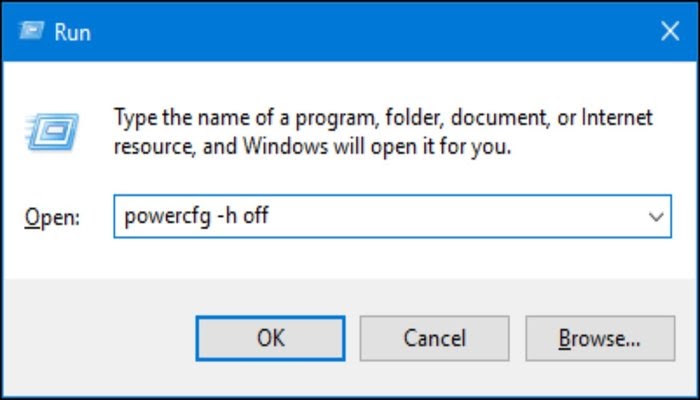Image resolution: width=700 pixels, height=400 pixels.
Task: Click the word "powercfg" in the field
Action: click(167, 217)
